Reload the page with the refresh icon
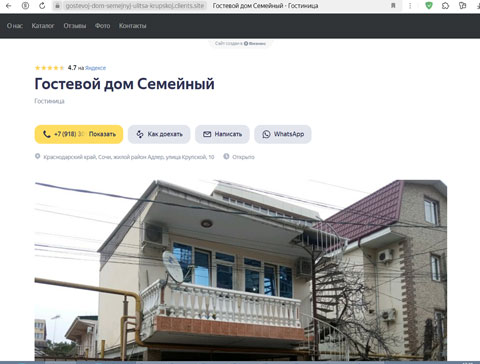Viewport: 480px width, 364px height. (42, 6)
